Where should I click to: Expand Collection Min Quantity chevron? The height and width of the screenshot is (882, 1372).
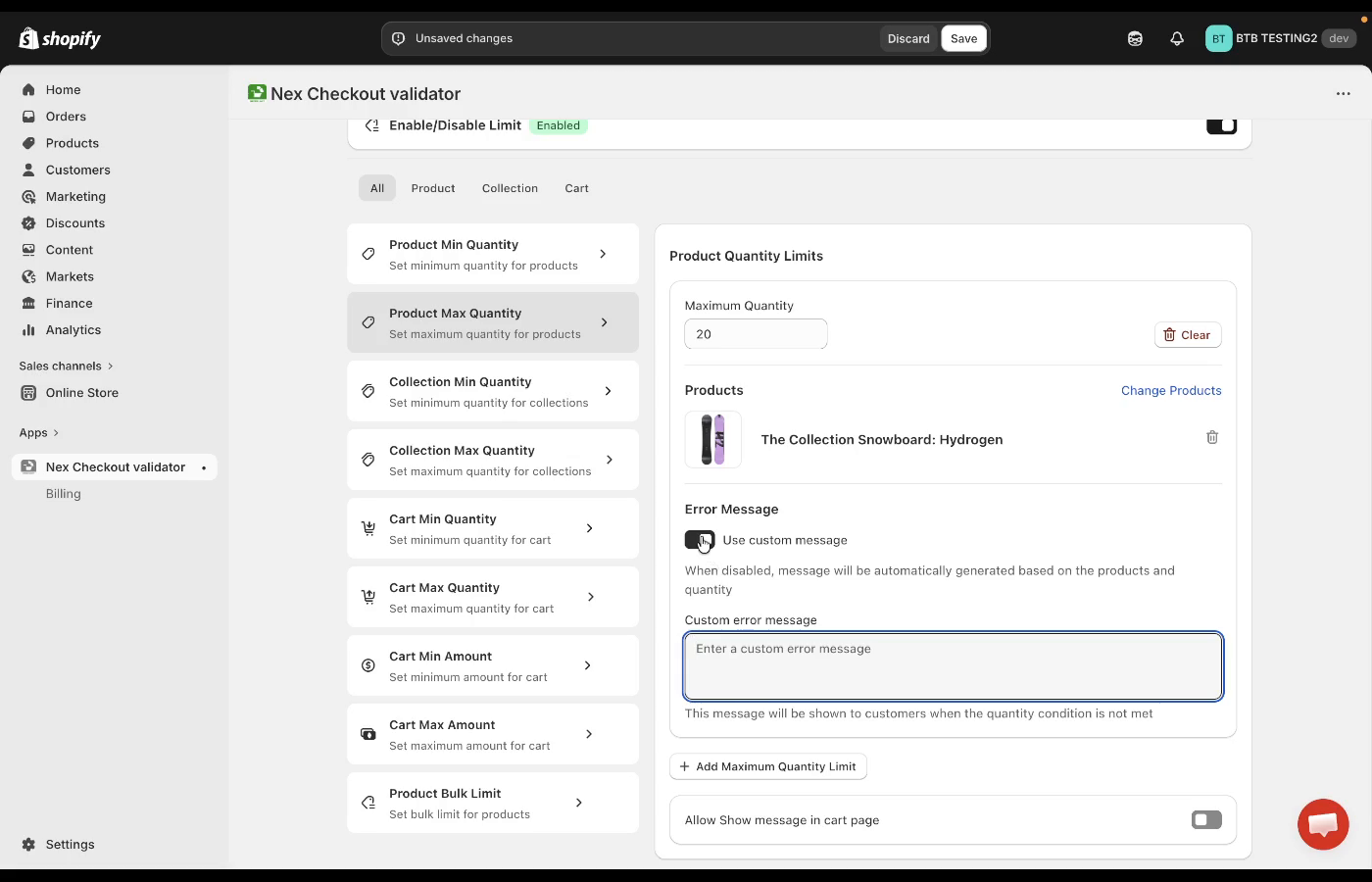609,391
